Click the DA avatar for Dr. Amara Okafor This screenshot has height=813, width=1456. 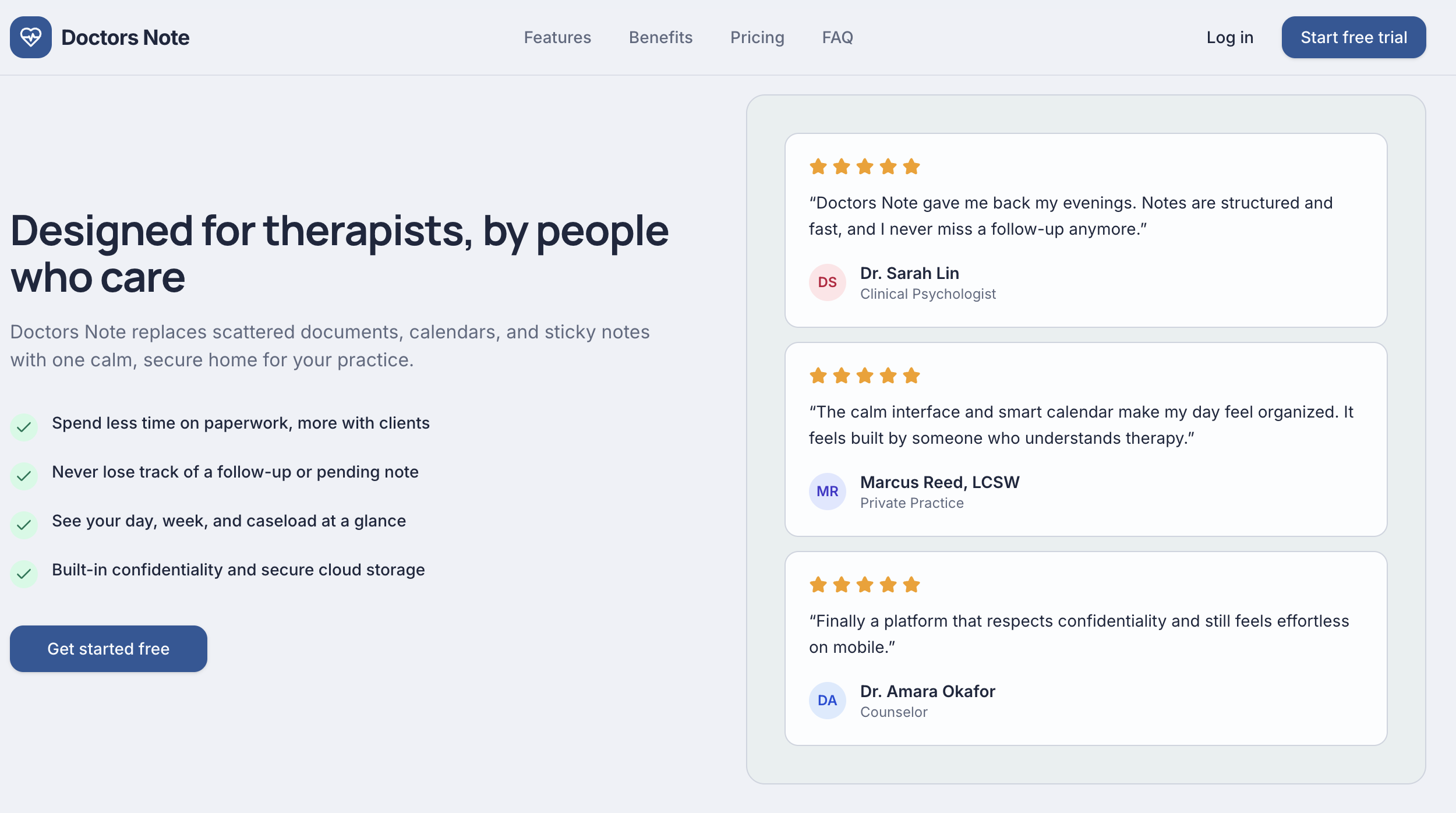(x=827, y=701)
